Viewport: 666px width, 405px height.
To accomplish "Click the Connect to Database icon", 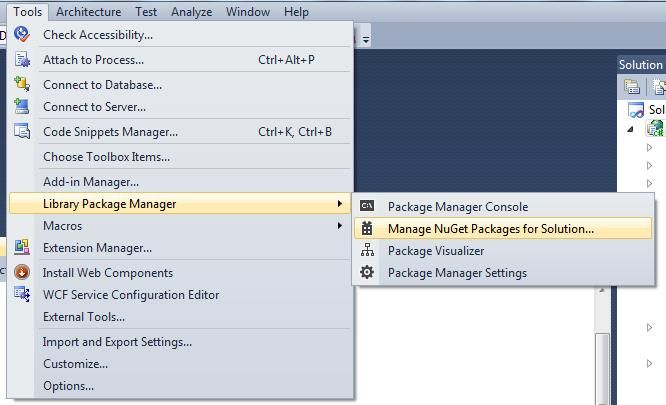I will (22, 84).
